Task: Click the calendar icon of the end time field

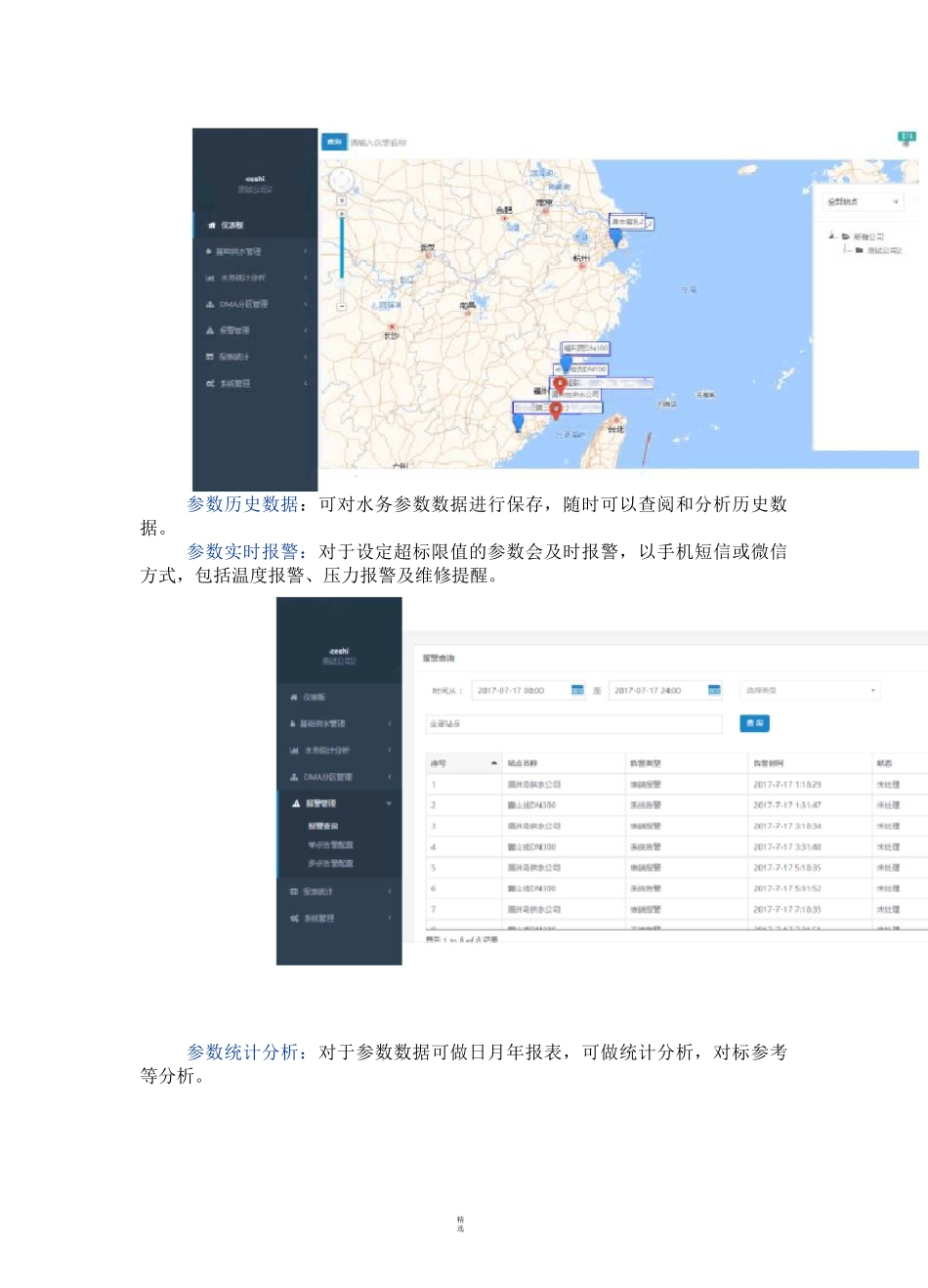Action: [714, 691]
